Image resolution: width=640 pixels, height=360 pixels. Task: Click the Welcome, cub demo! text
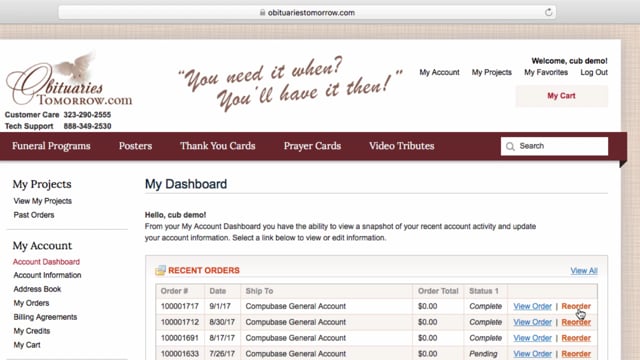pos(569,61)
